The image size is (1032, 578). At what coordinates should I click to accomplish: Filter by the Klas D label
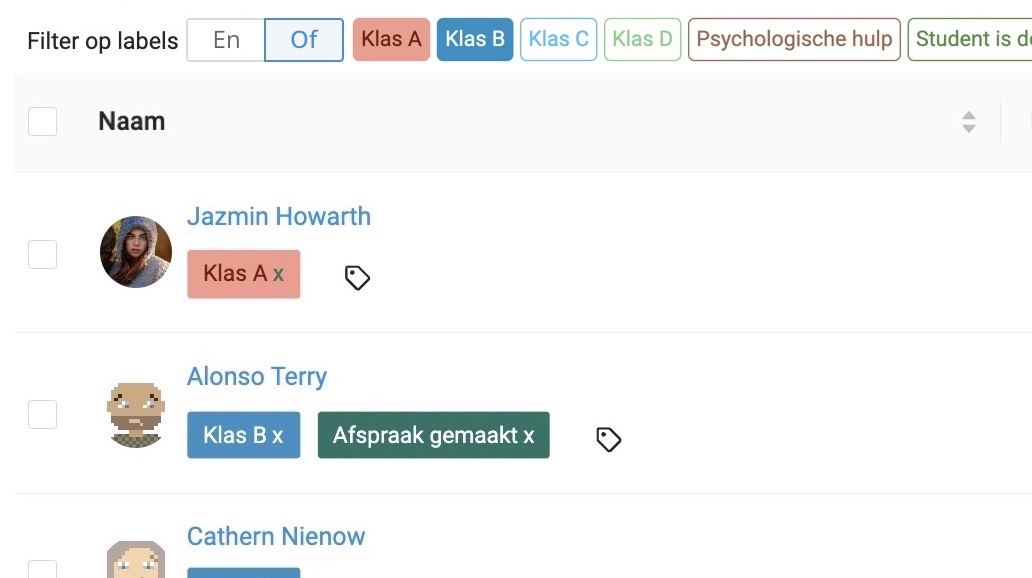coord(642,39)
